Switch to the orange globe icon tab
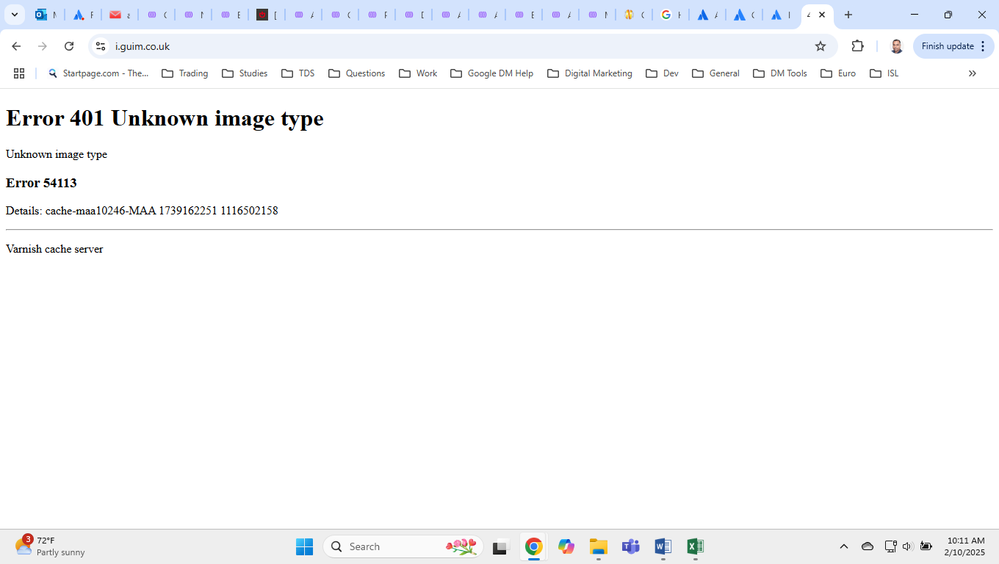Image resolution: width=999 pixels, height=564 pixels. point(633,15)
